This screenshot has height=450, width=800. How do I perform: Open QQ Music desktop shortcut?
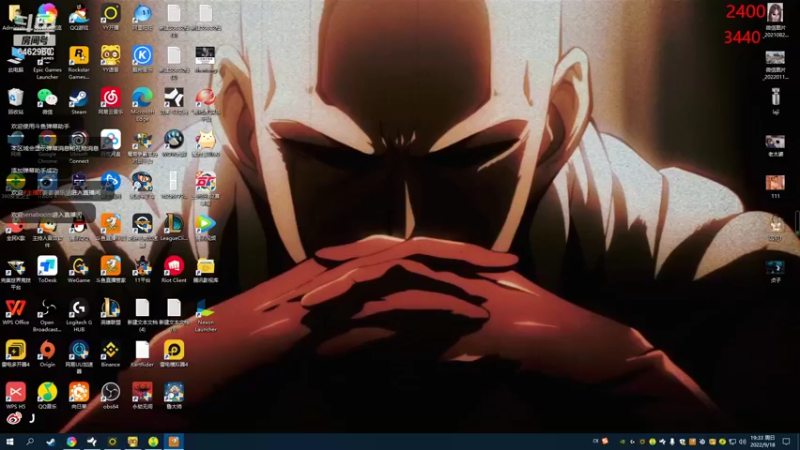pos(47,395)
